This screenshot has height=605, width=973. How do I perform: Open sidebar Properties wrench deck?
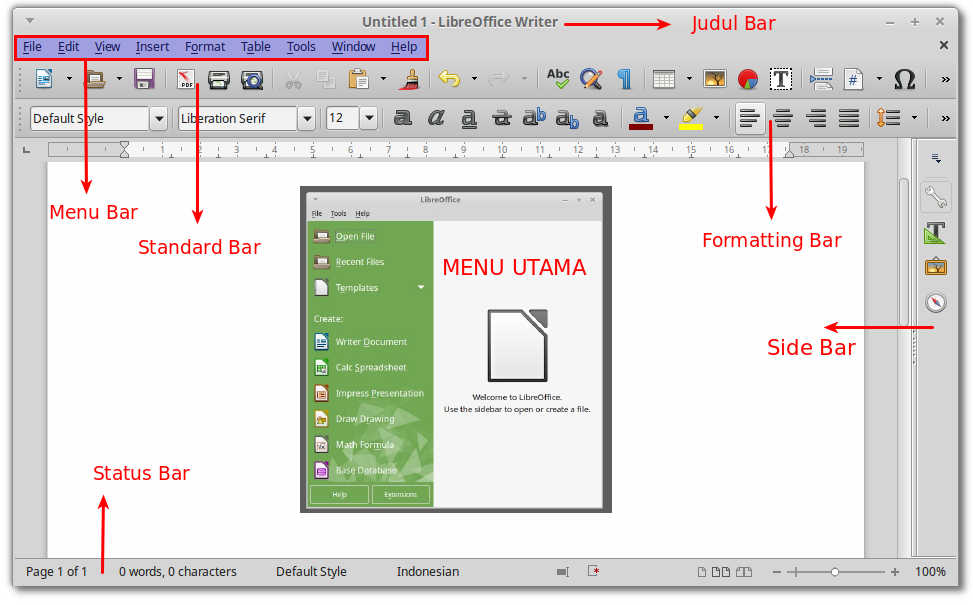tap(935, 196)
